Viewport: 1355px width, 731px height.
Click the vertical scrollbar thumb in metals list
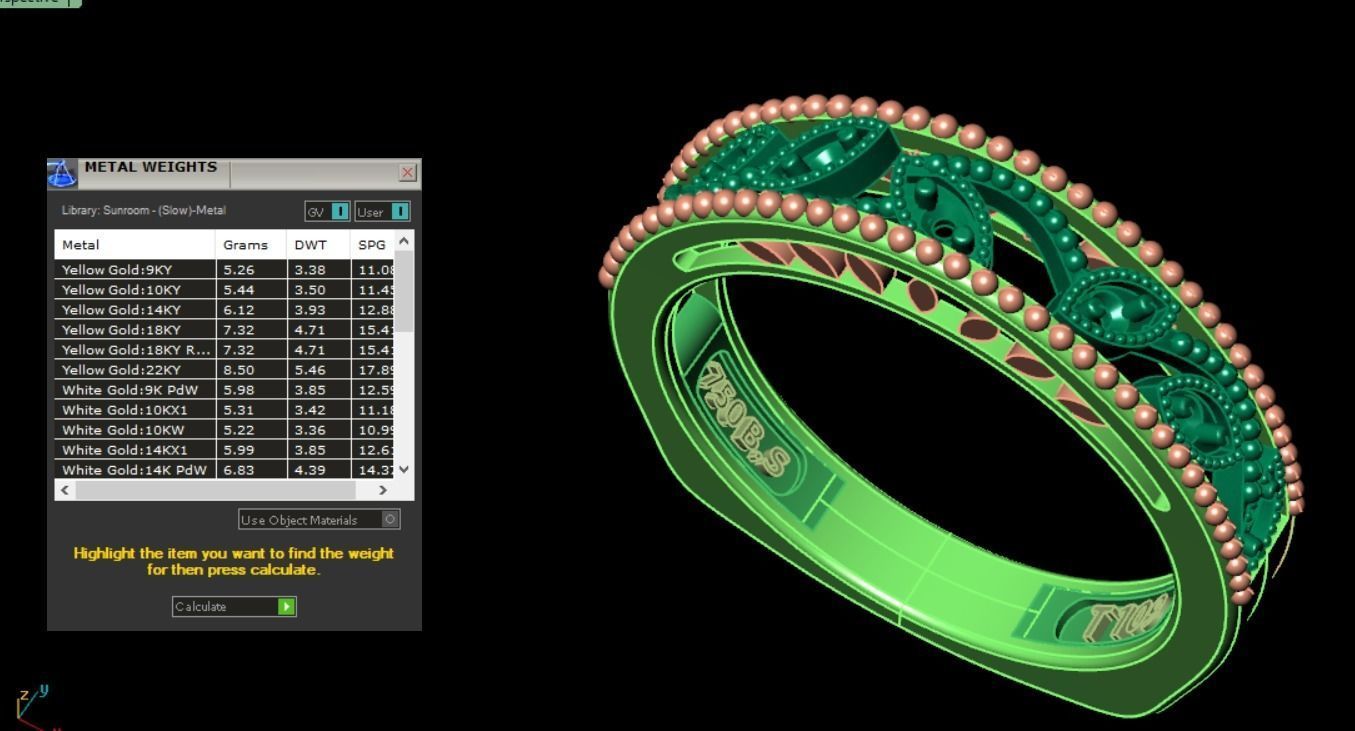point(404,292)
